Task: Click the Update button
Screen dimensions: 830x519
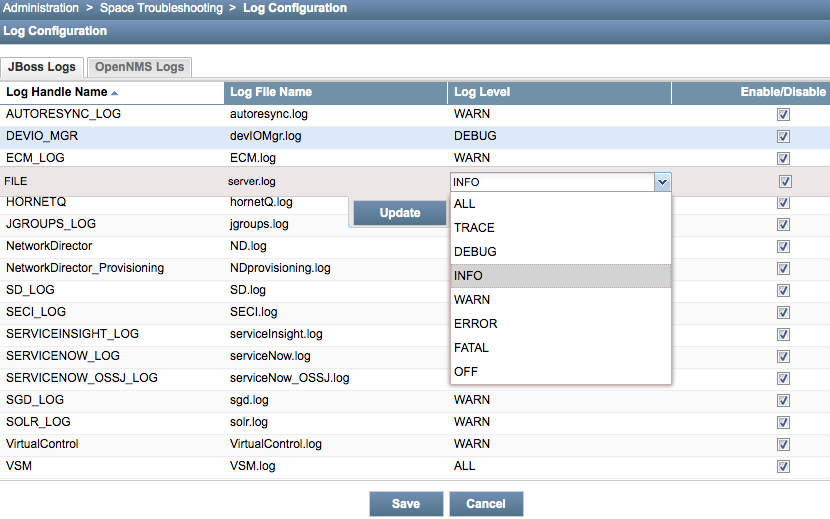Action: [399, 212]
